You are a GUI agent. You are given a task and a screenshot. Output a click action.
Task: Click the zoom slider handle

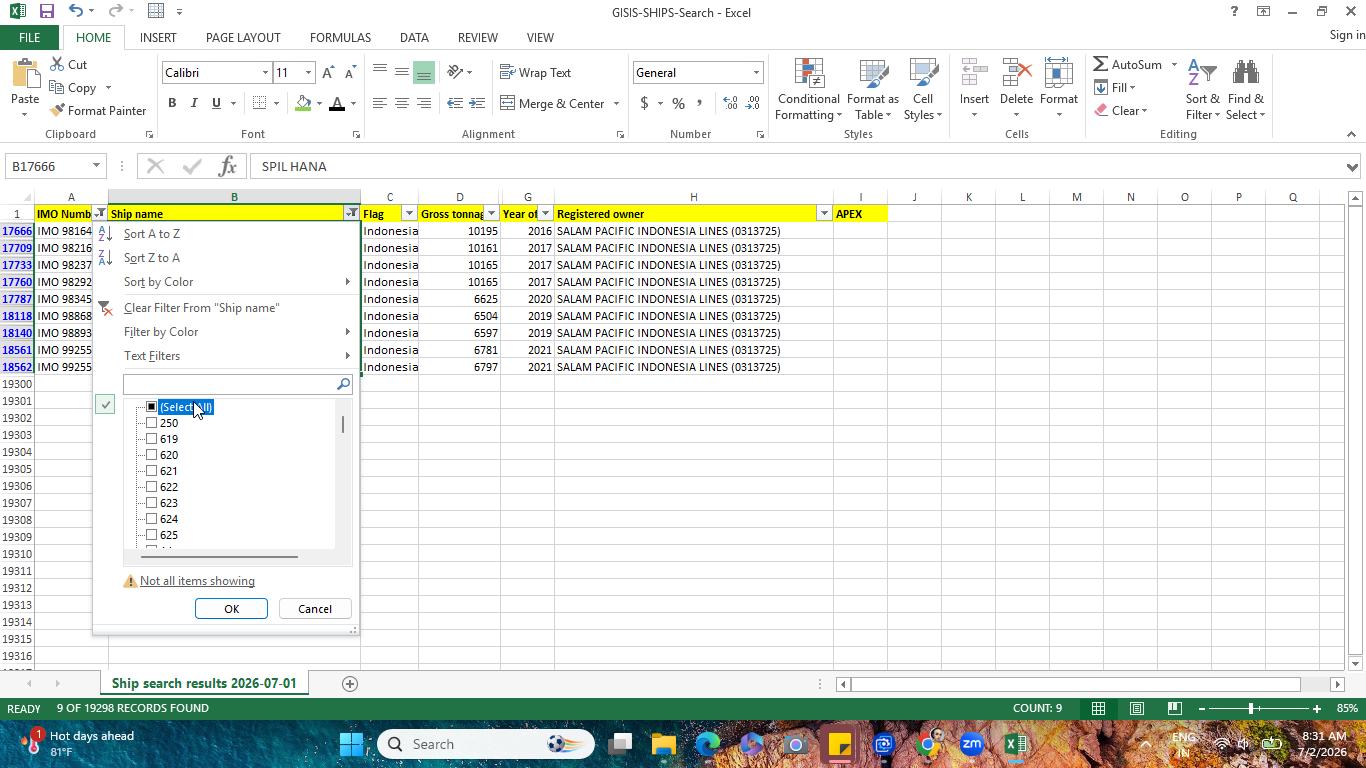(1251, 708)
